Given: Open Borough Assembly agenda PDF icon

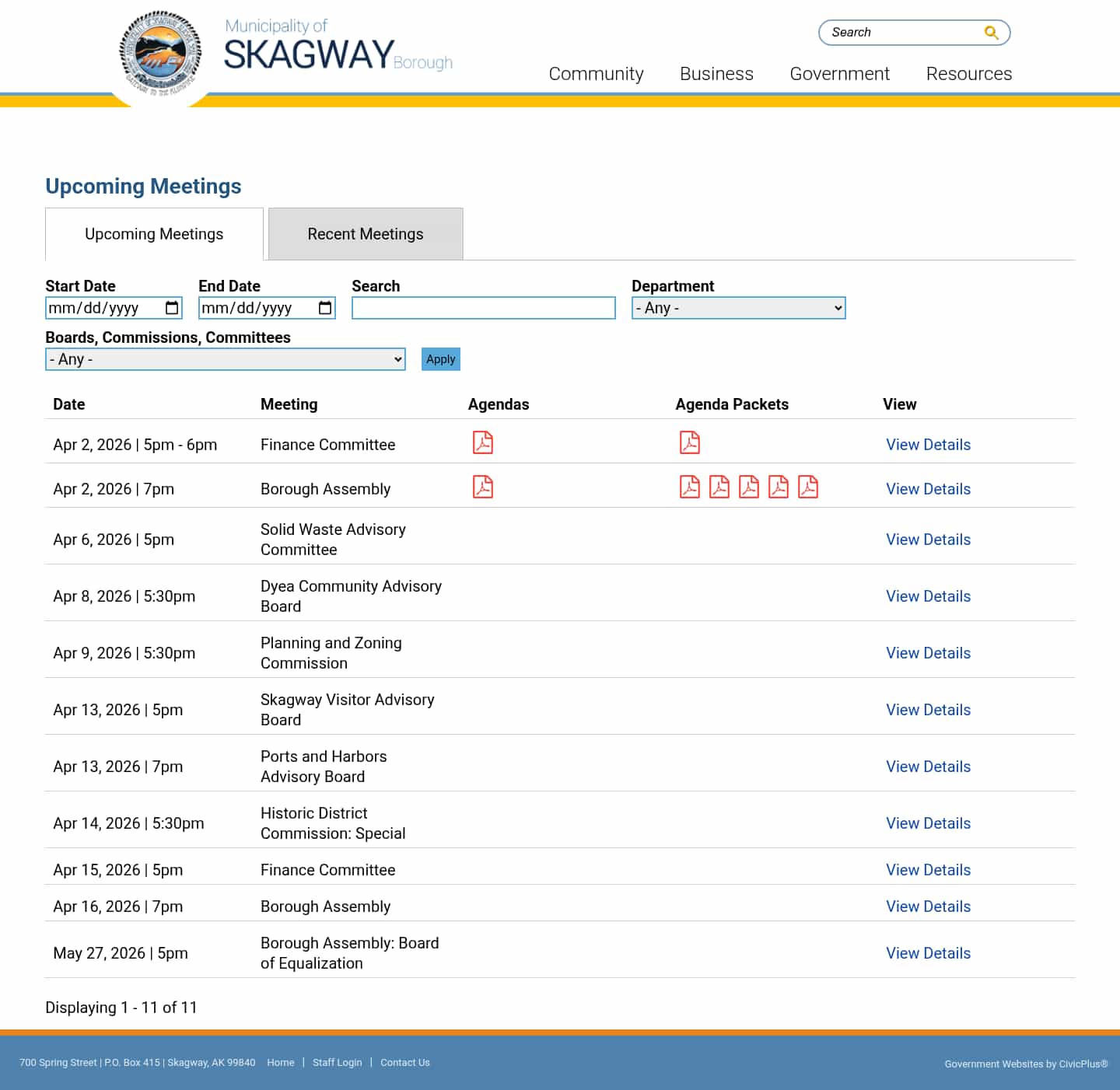Looking at the screenshot, I should click(483, 487).
